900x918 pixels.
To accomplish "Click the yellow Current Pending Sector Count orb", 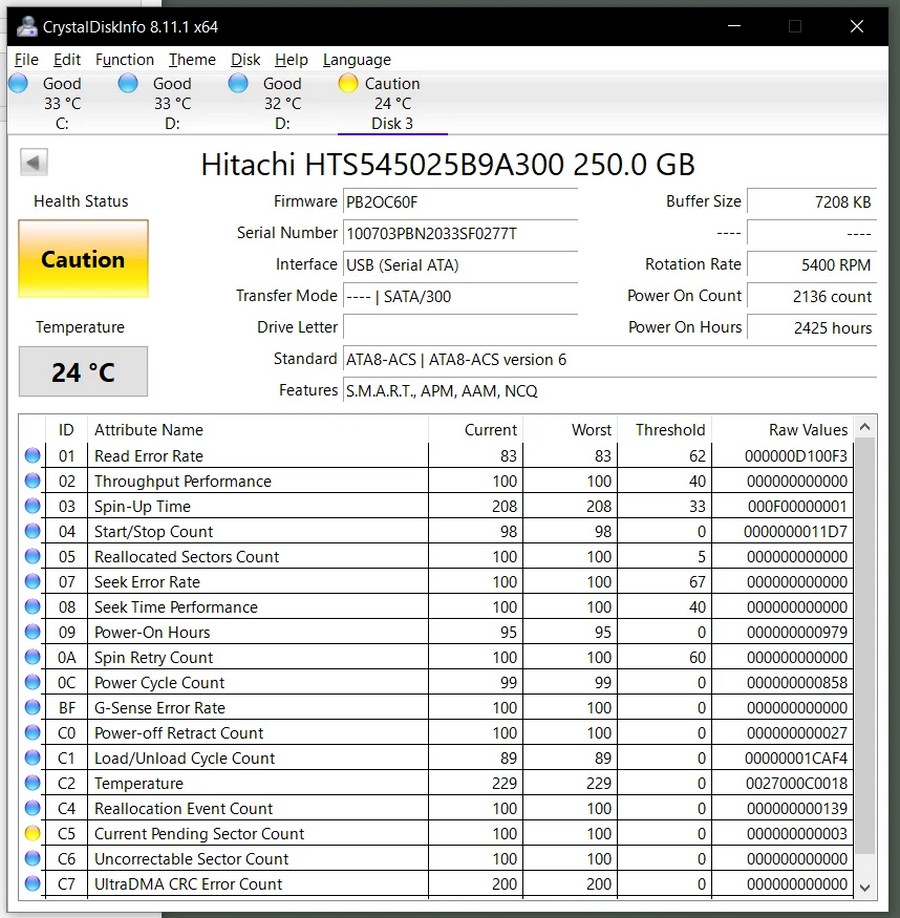I will tap(32, 834).
